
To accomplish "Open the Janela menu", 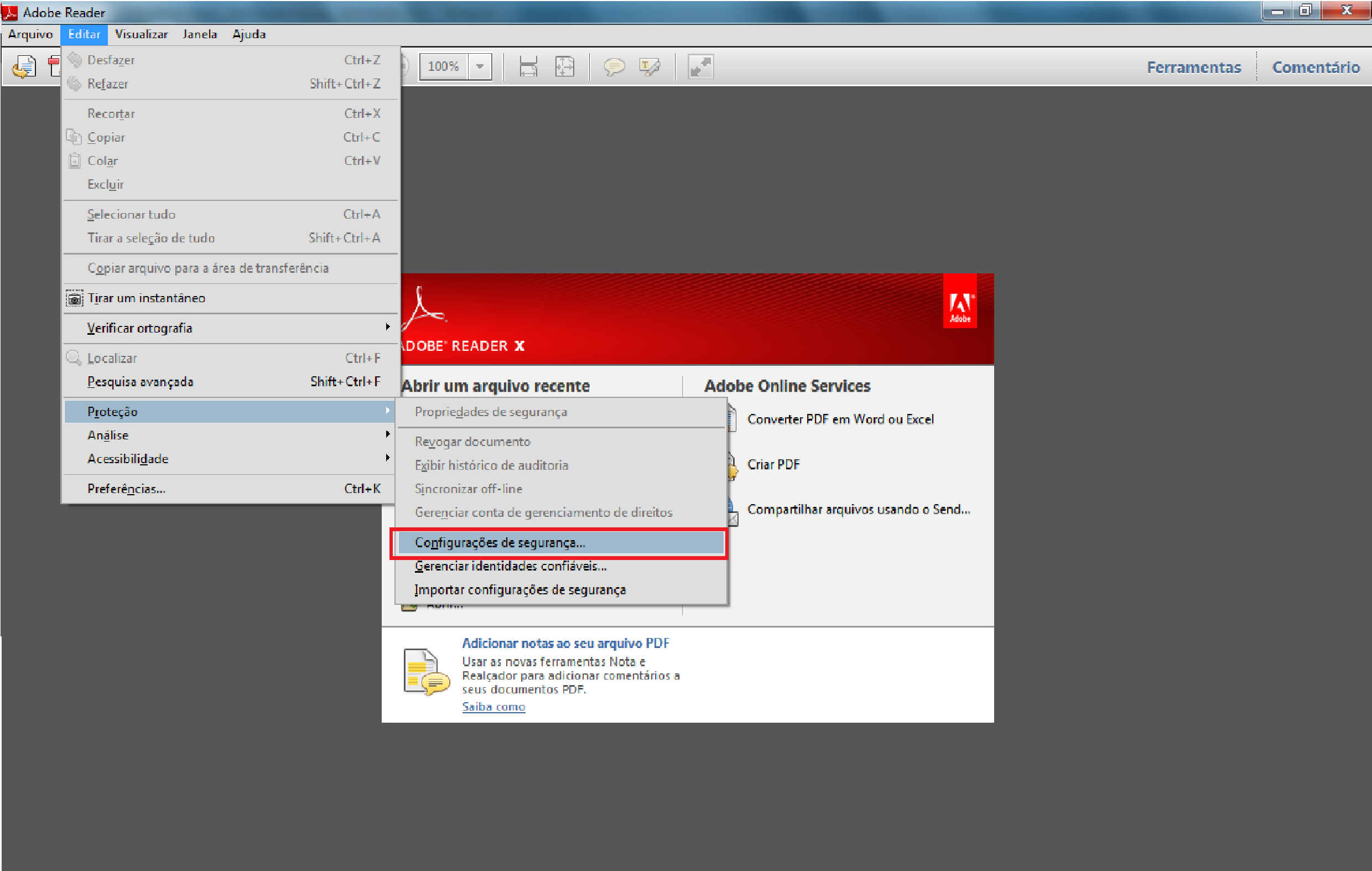I will 200,34.
